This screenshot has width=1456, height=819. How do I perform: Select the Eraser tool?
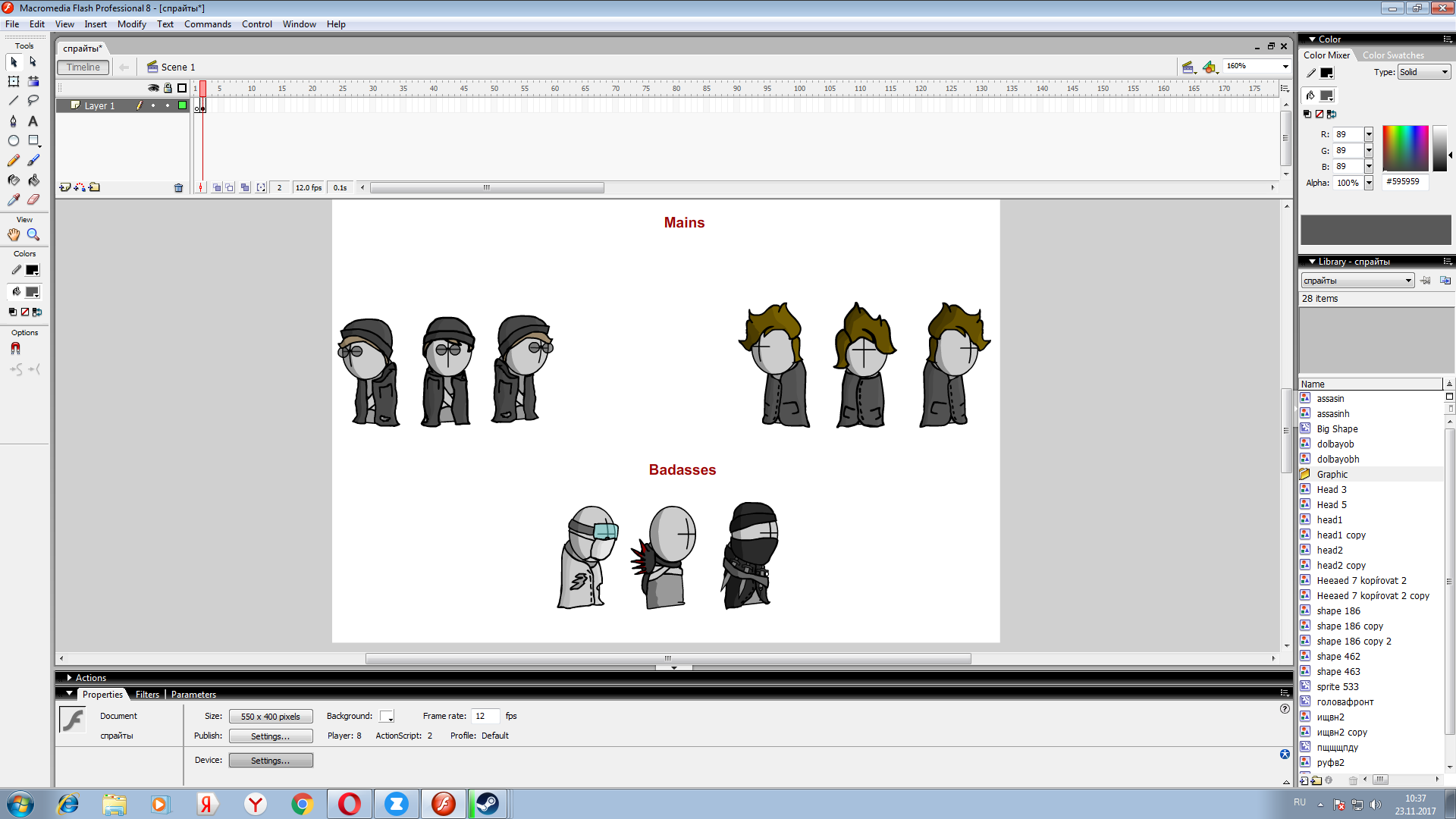(33, 199)
